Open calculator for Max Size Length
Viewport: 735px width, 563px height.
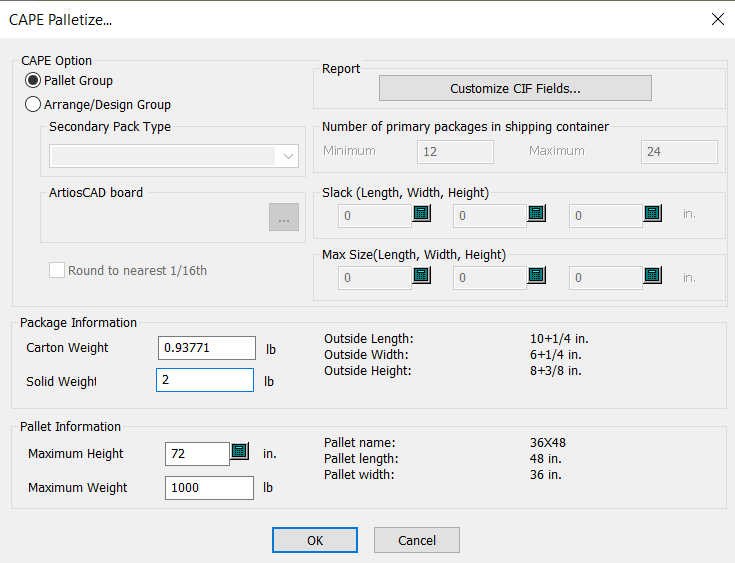[421, 276]
